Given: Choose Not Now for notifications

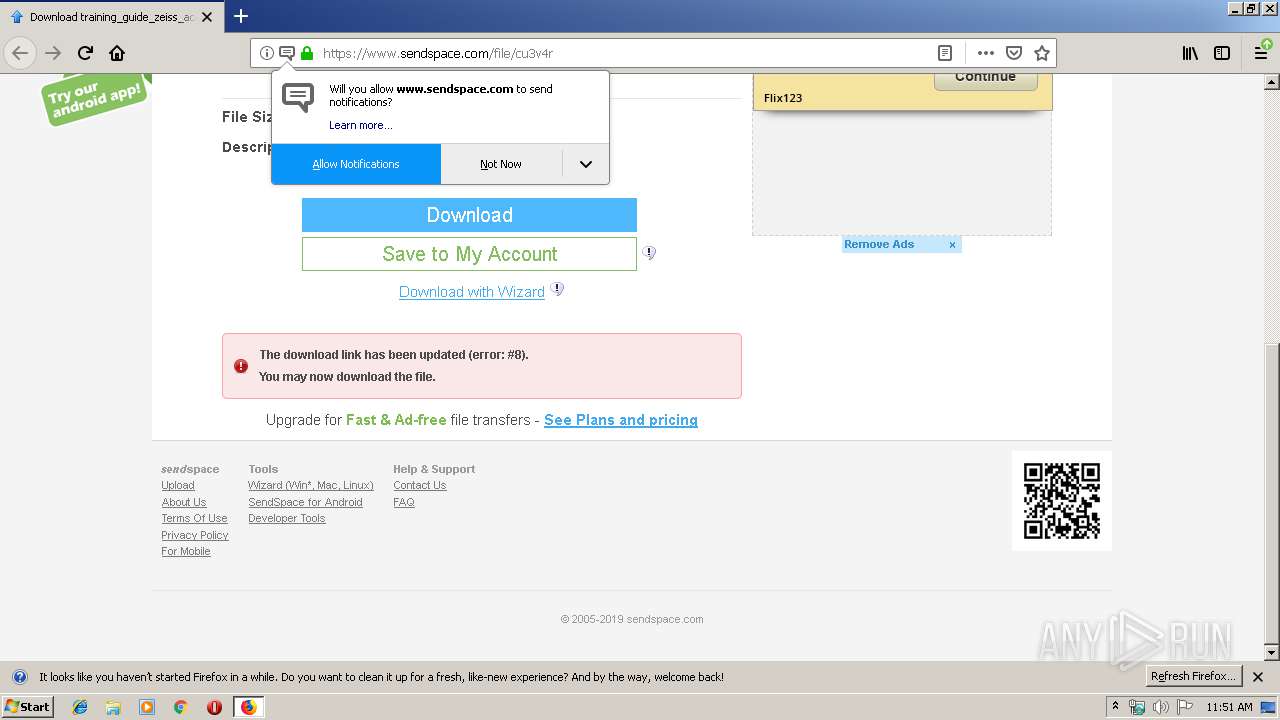Looking at the screenshot, I should pos(501,164).
